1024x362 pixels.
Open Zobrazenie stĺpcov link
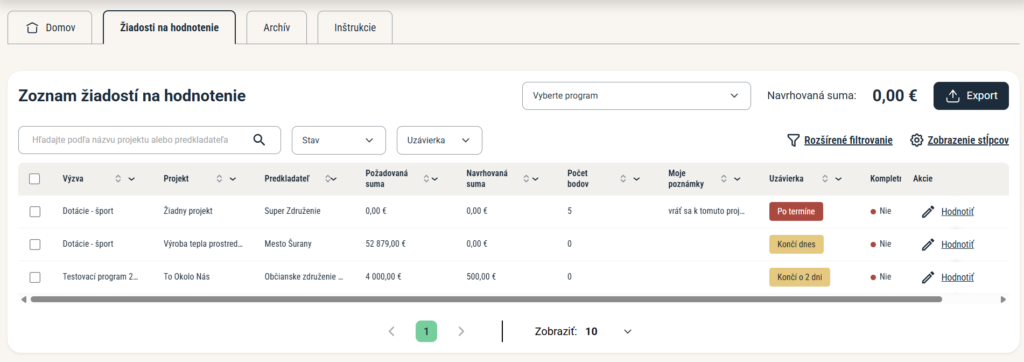[959, 140]
